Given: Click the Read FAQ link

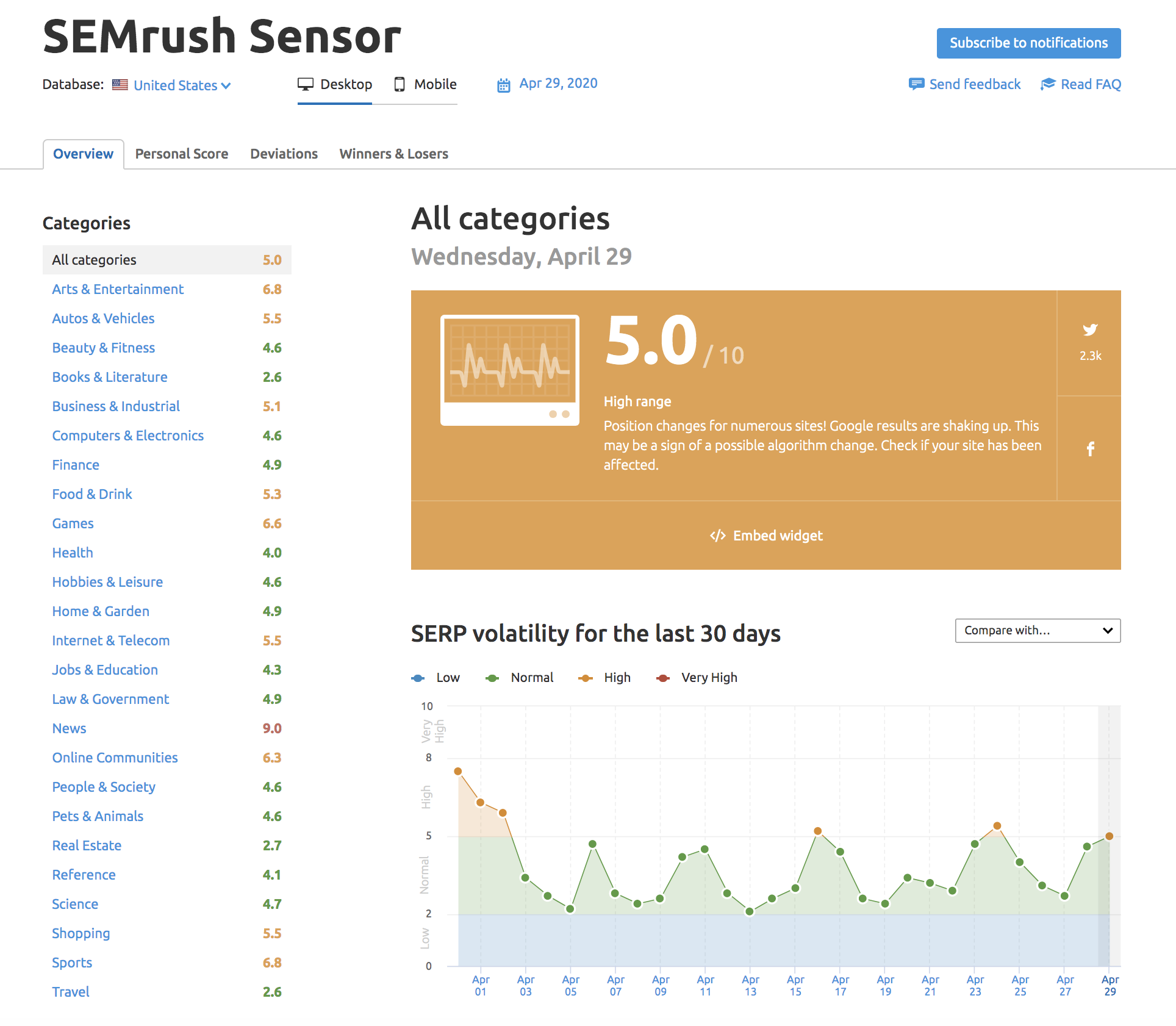Looking at the screenshot, I should coord(1091,84).
